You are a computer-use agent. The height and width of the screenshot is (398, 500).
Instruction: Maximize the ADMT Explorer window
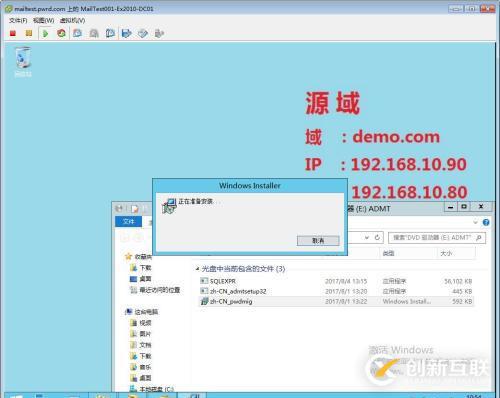click(464, 207)
